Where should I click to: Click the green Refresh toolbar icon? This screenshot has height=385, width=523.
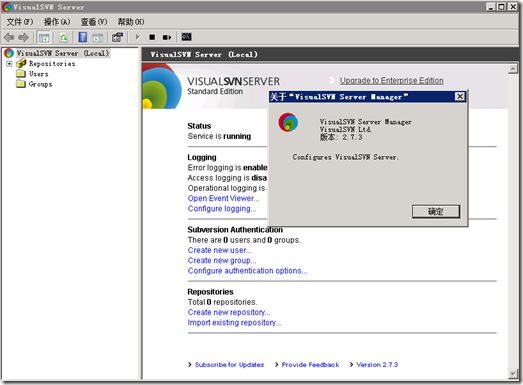click(x=63, y=37)
